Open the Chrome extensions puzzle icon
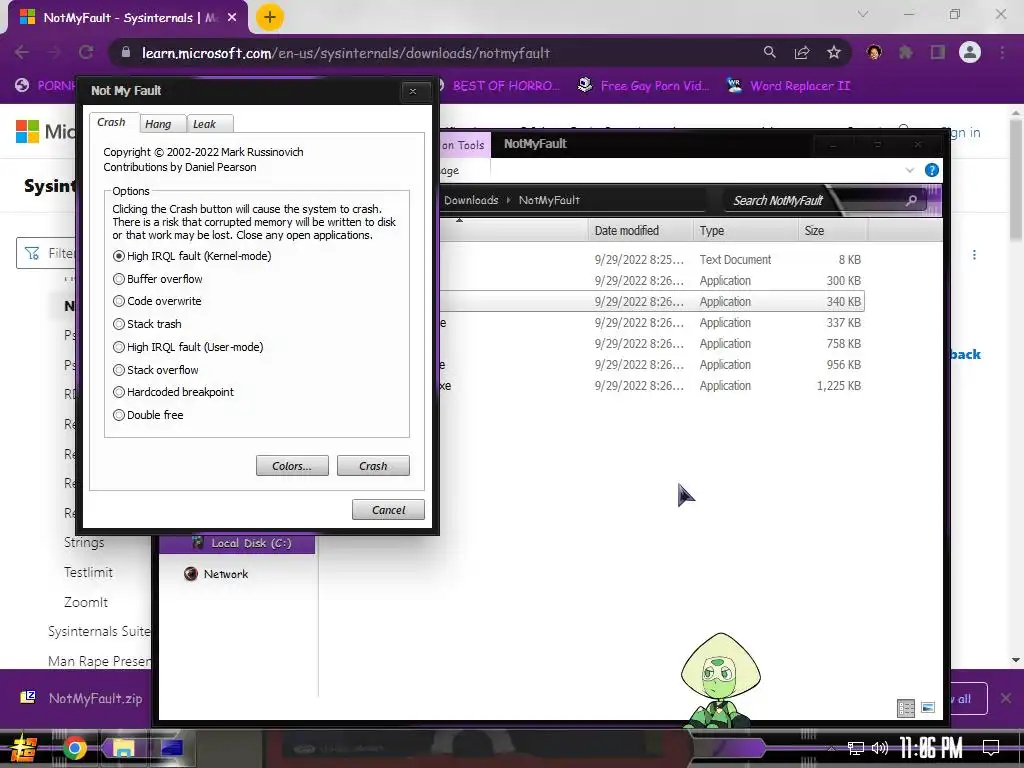 [x=906, y=53]
